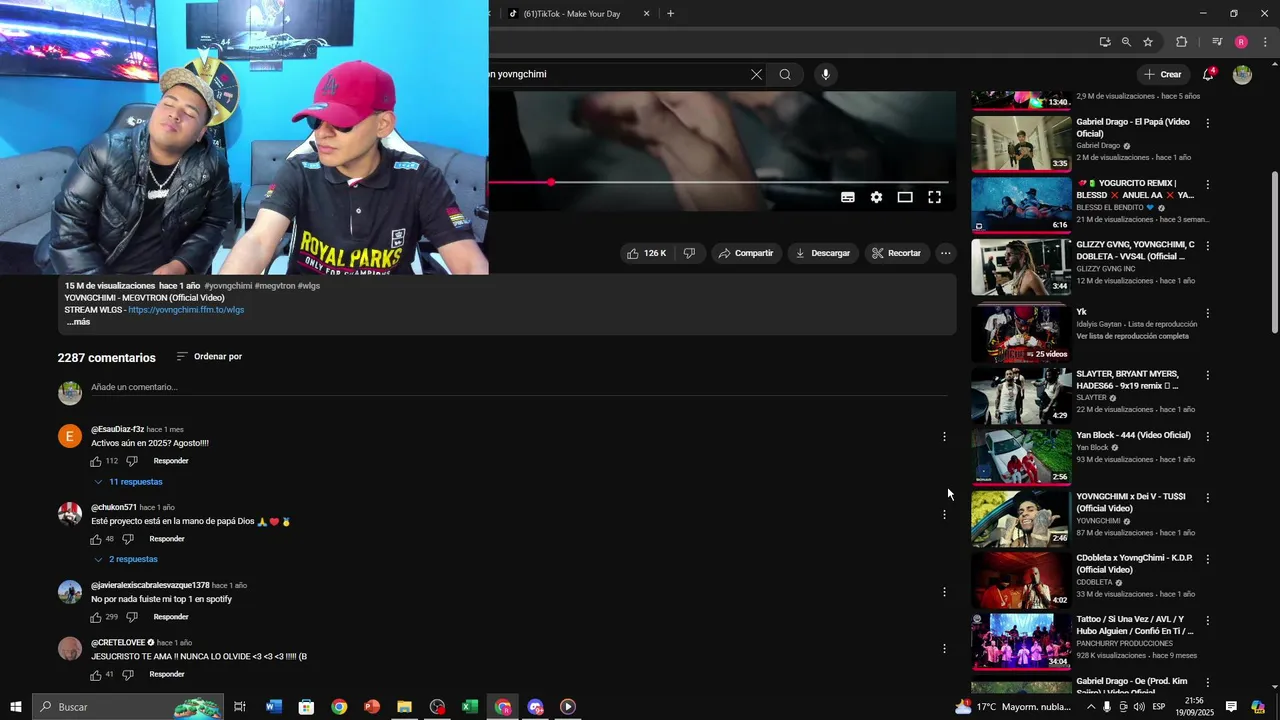This screenshot has width=1280, height=720.
Task: Open YouTube account avatar menu
Action: click(1242, 74)
